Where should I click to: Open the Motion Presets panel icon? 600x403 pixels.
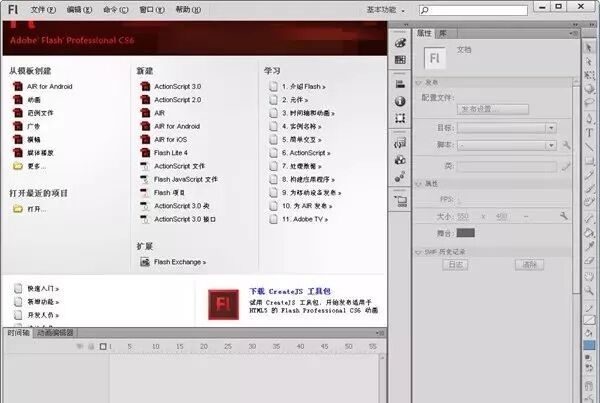(x=400, y=176)
